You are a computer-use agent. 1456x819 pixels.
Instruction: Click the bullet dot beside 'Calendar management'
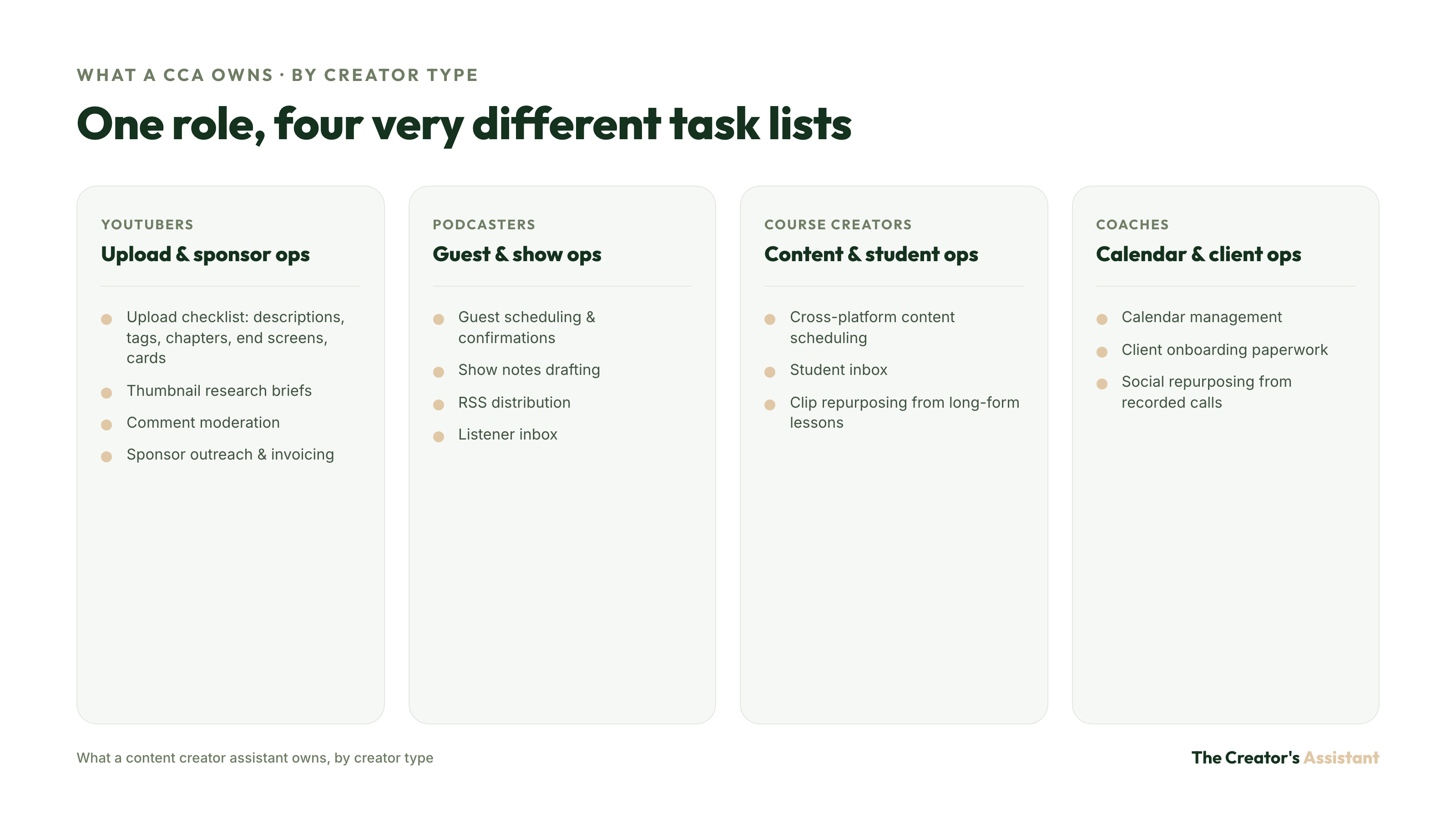tap(1102, 319)
